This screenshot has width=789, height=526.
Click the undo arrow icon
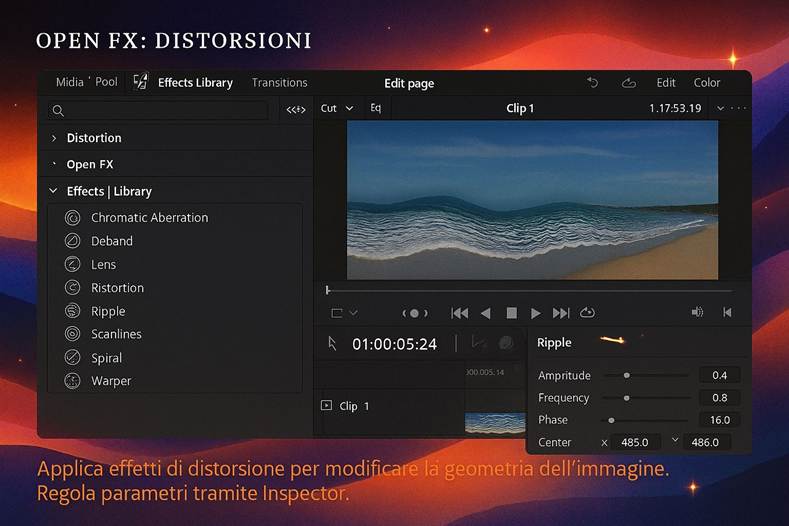(593, 82)
